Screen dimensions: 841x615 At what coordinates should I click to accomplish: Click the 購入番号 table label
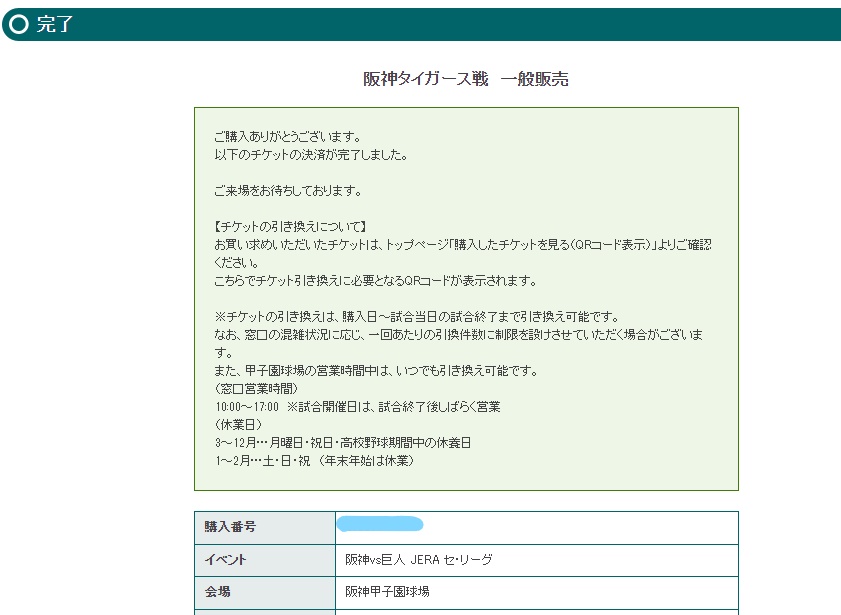click(230, 527)
